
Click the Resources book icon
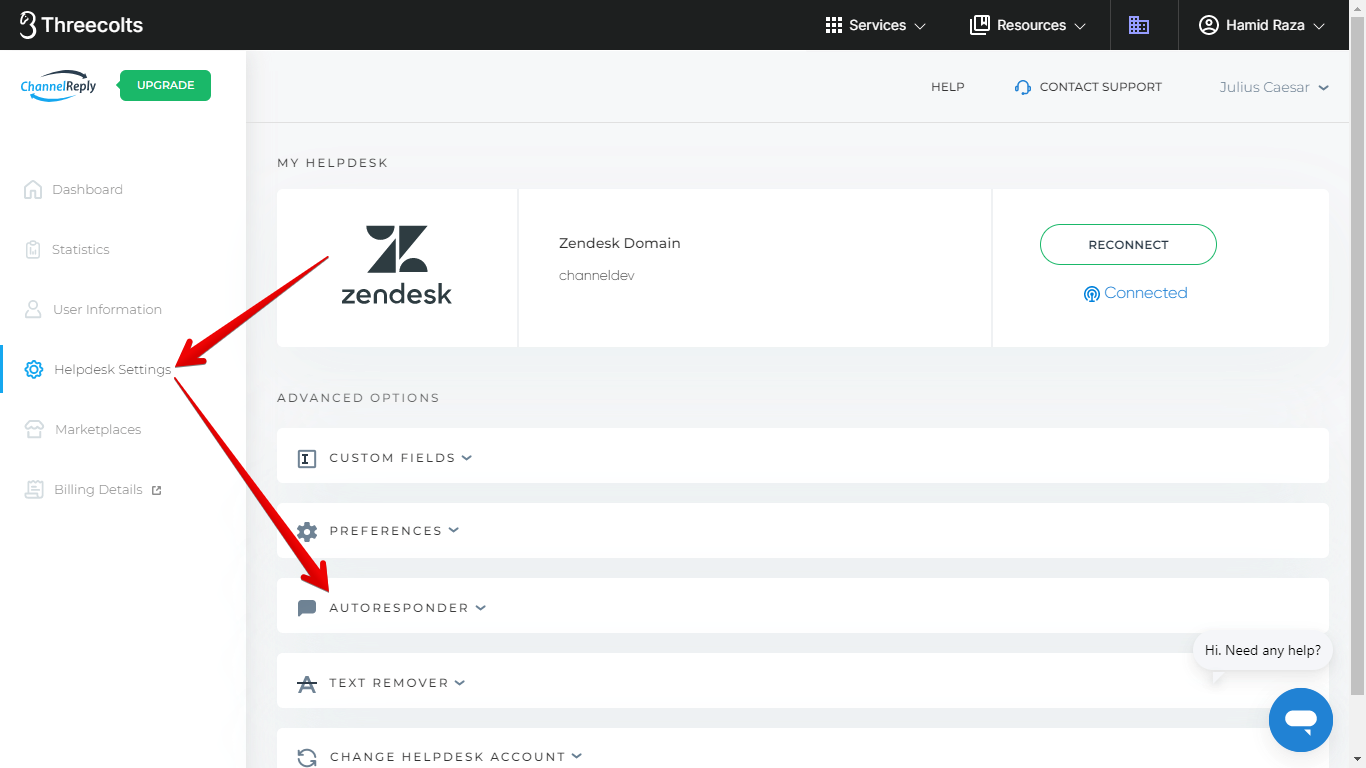tap(980, 25)
